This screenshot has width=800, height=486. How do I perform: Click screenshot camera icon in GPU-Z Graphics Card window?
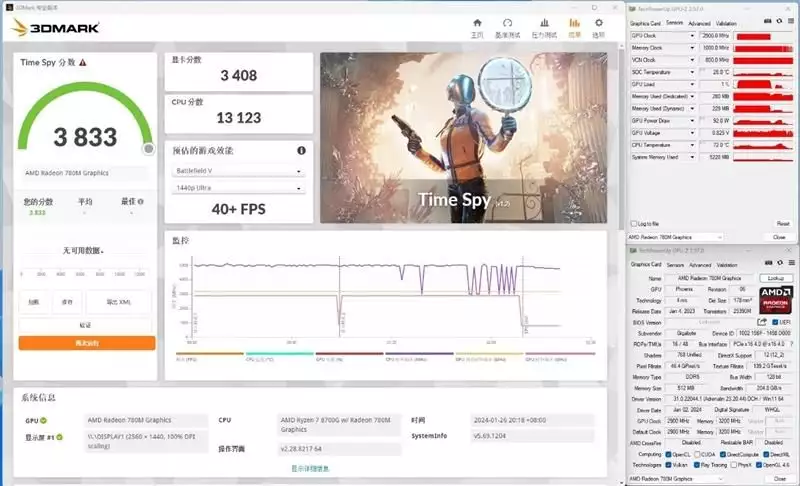(x=768, y=263)
